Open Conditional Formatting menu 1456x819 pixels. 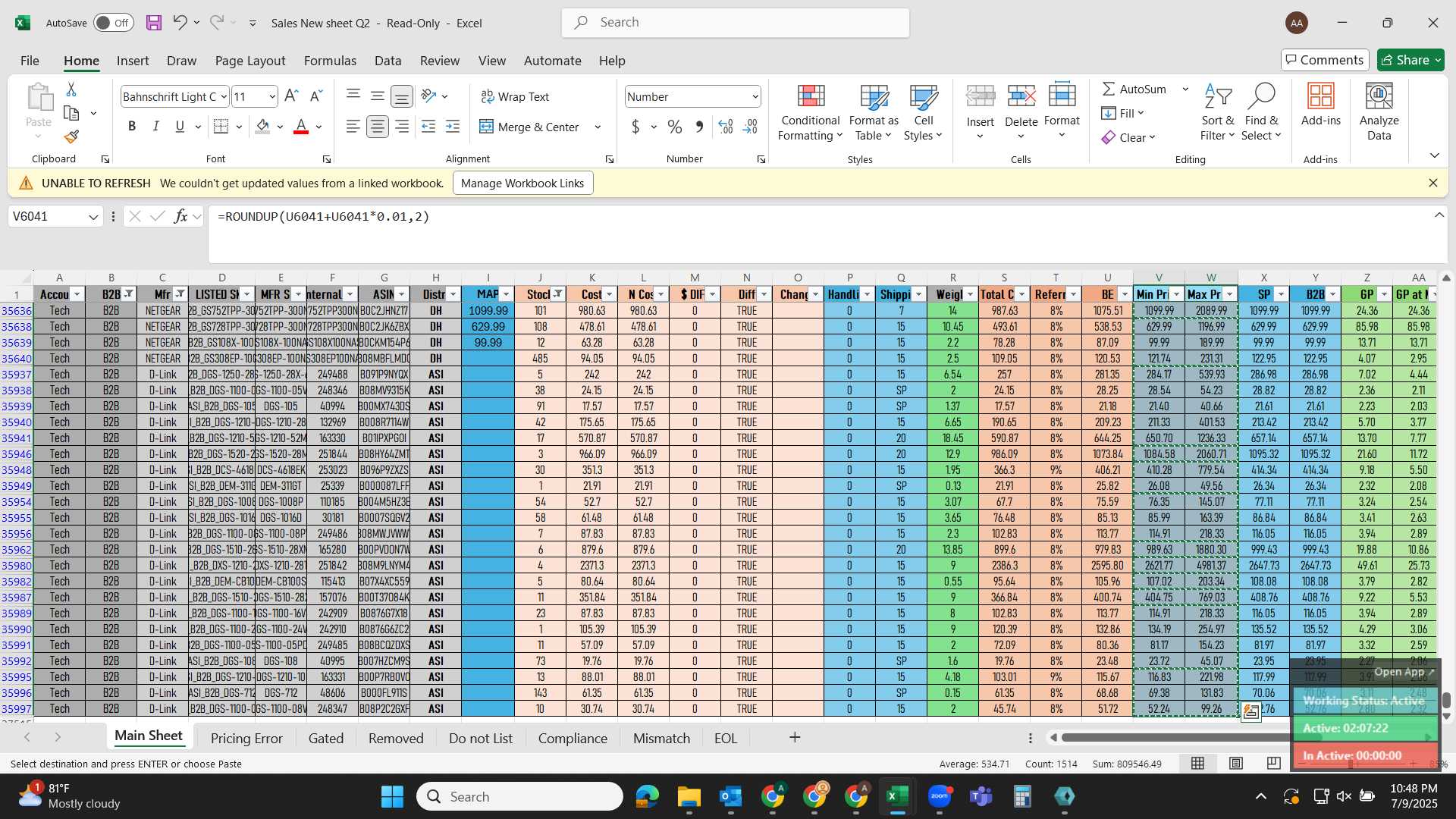(x=810, y=113)
